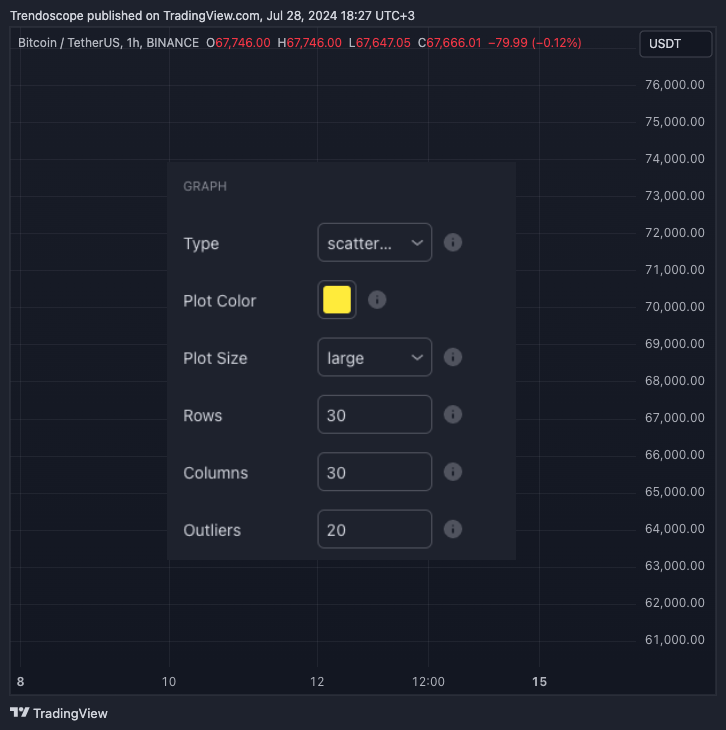Screen dimensions: 726x730
Task: Click the −79.99 (−0.12%) change value
Action: [535, 43]
